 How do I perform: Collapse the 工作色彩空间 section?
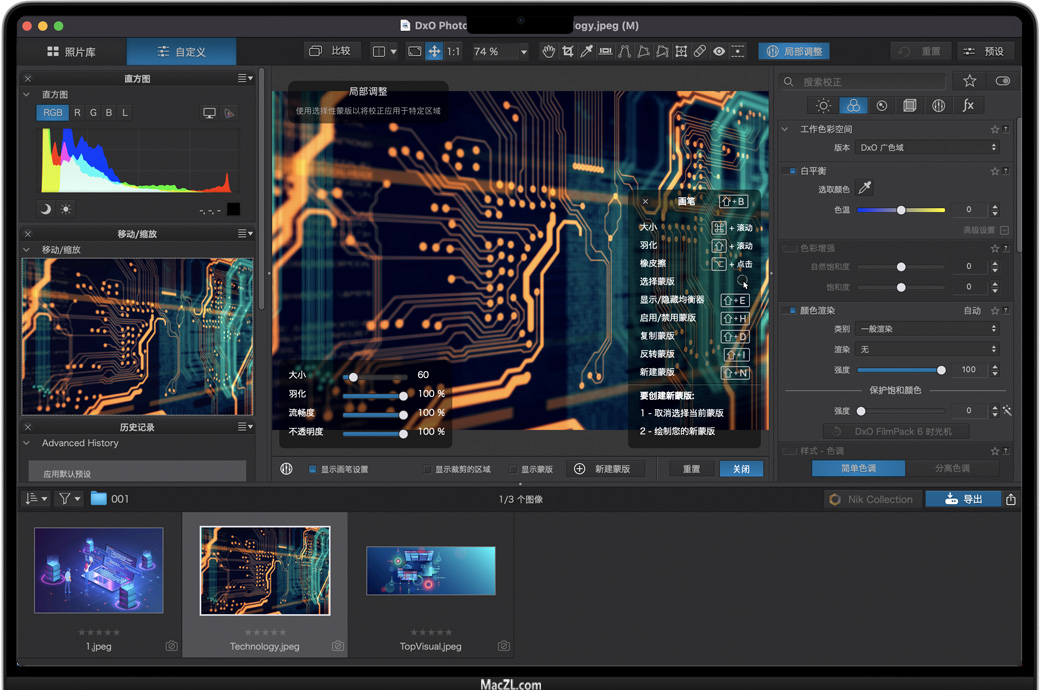tap(787, 129)
